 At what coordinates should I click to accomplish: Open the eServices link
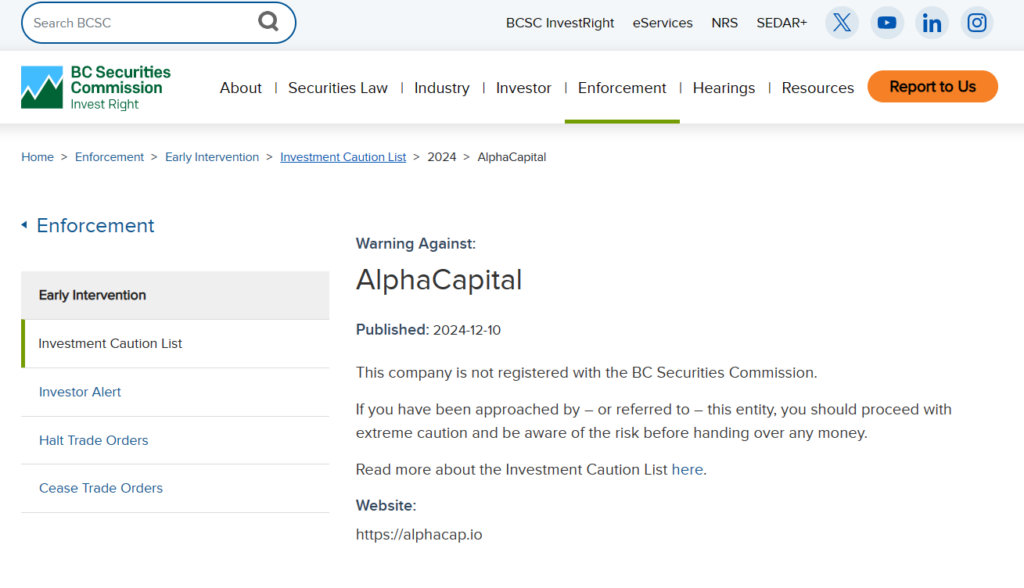pos(662,23)
